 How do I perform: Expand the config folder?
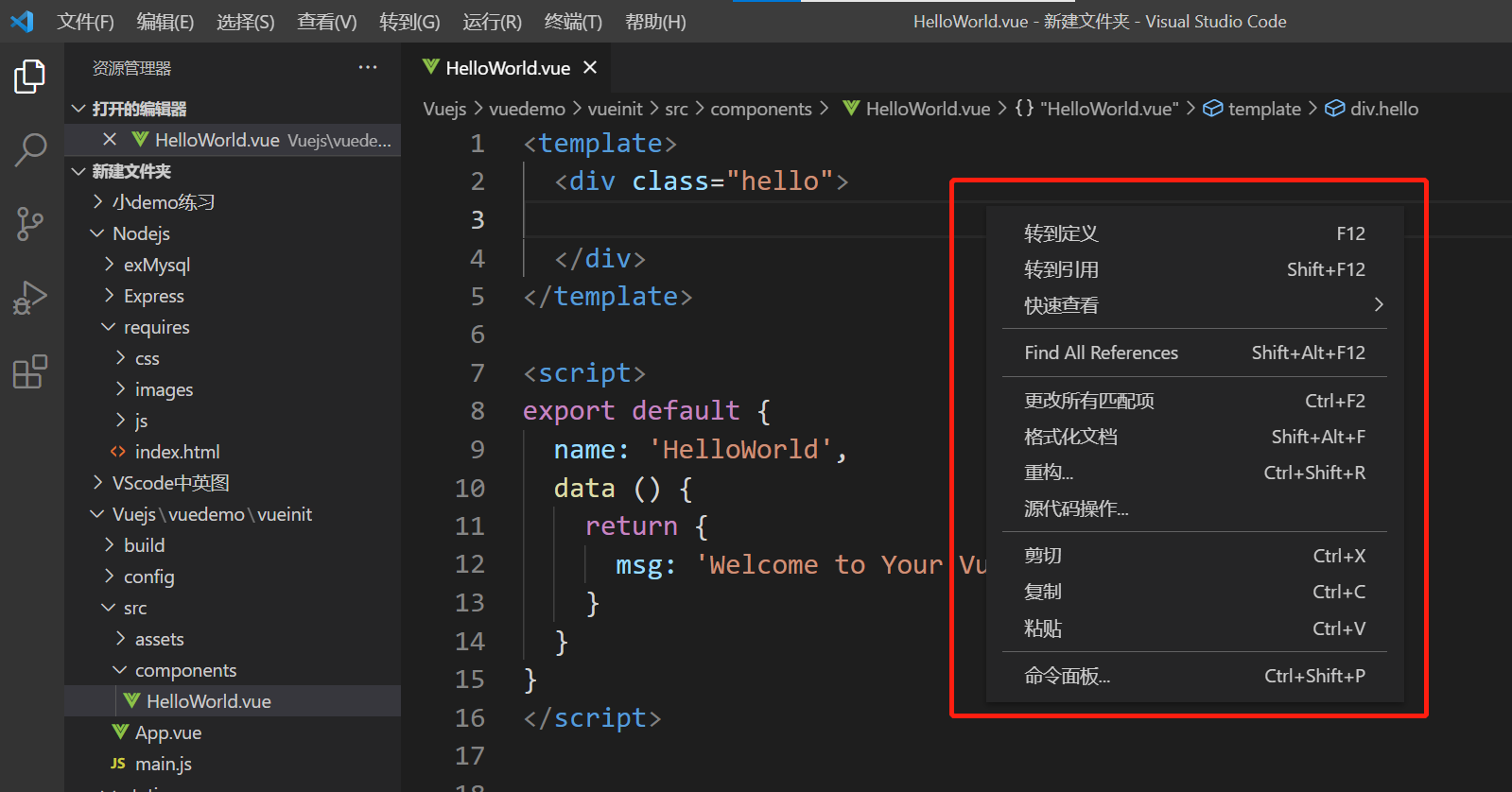click(x=109, y=577)
